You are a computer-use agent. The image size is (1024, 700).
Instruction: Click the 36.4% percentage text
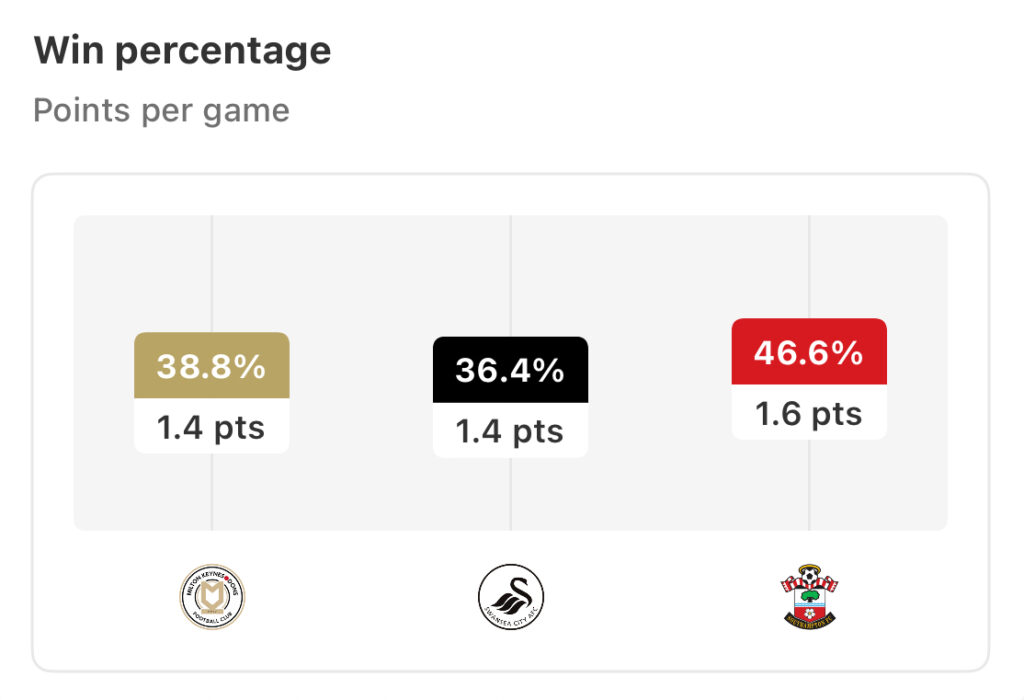coord(510,370)
